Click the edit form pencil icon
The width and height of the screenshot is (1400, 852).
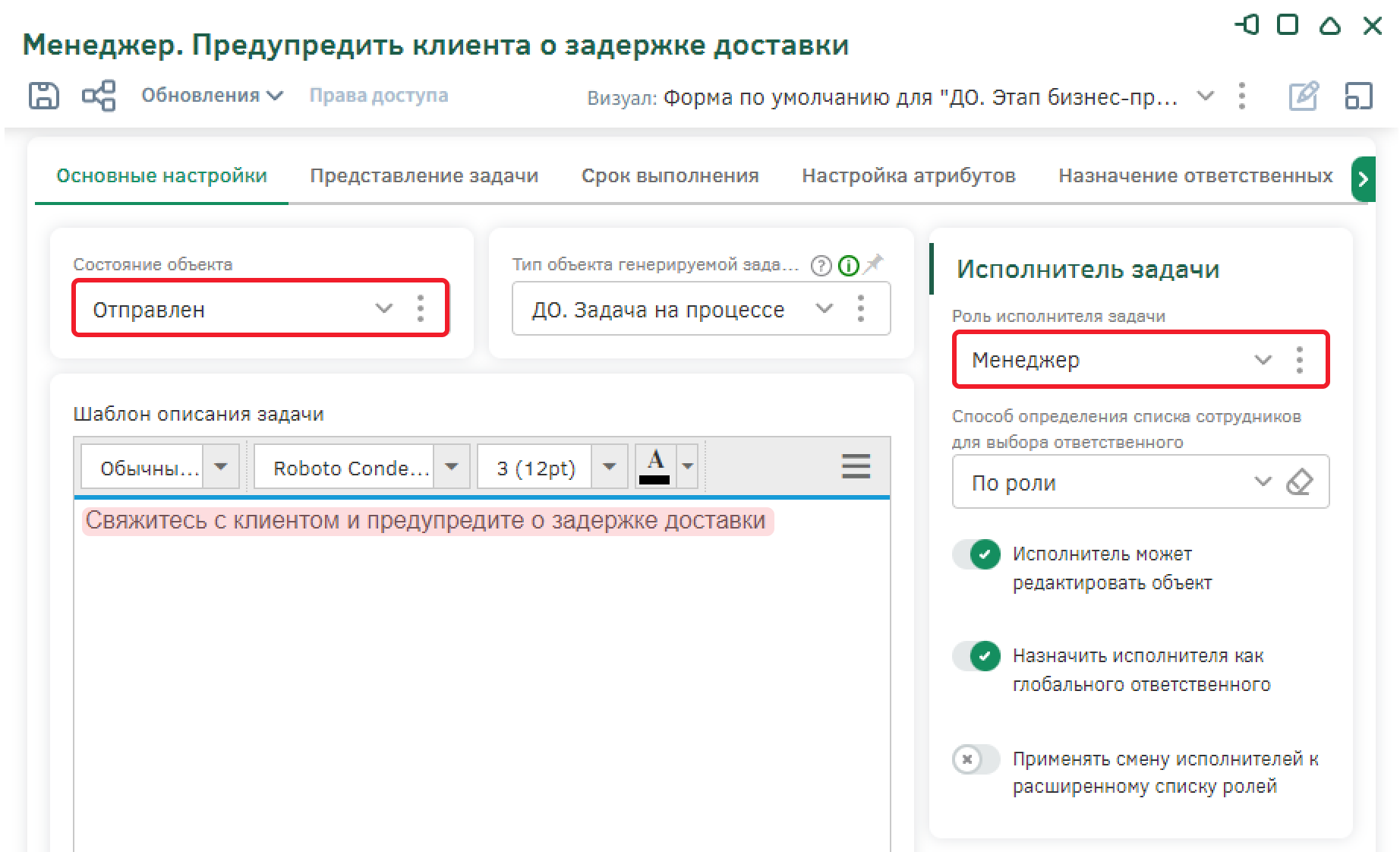1303,96
